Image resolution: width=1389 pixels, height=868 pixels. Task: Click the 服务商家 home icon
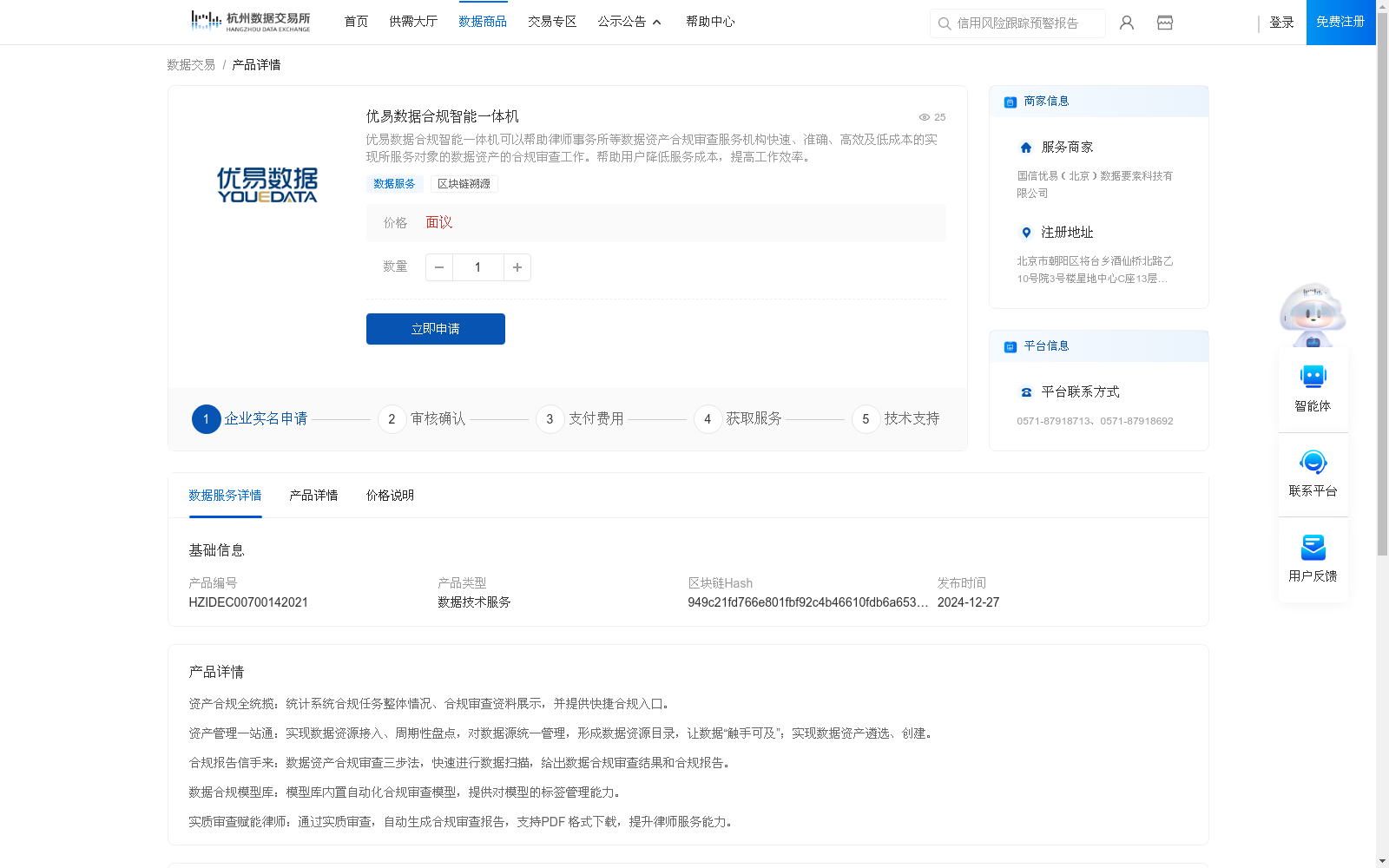coord(1026,148)
